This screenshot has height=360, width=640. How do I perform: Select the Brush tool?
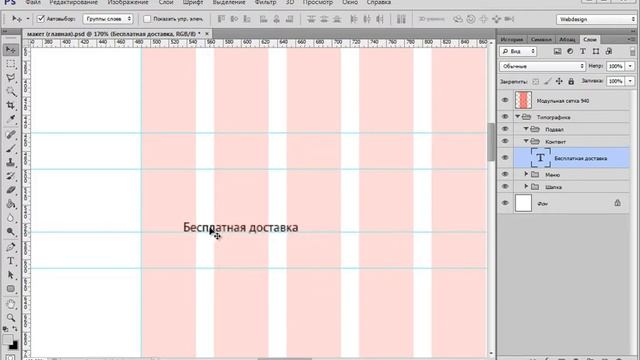pyautogui.click(x=11, y=148)
